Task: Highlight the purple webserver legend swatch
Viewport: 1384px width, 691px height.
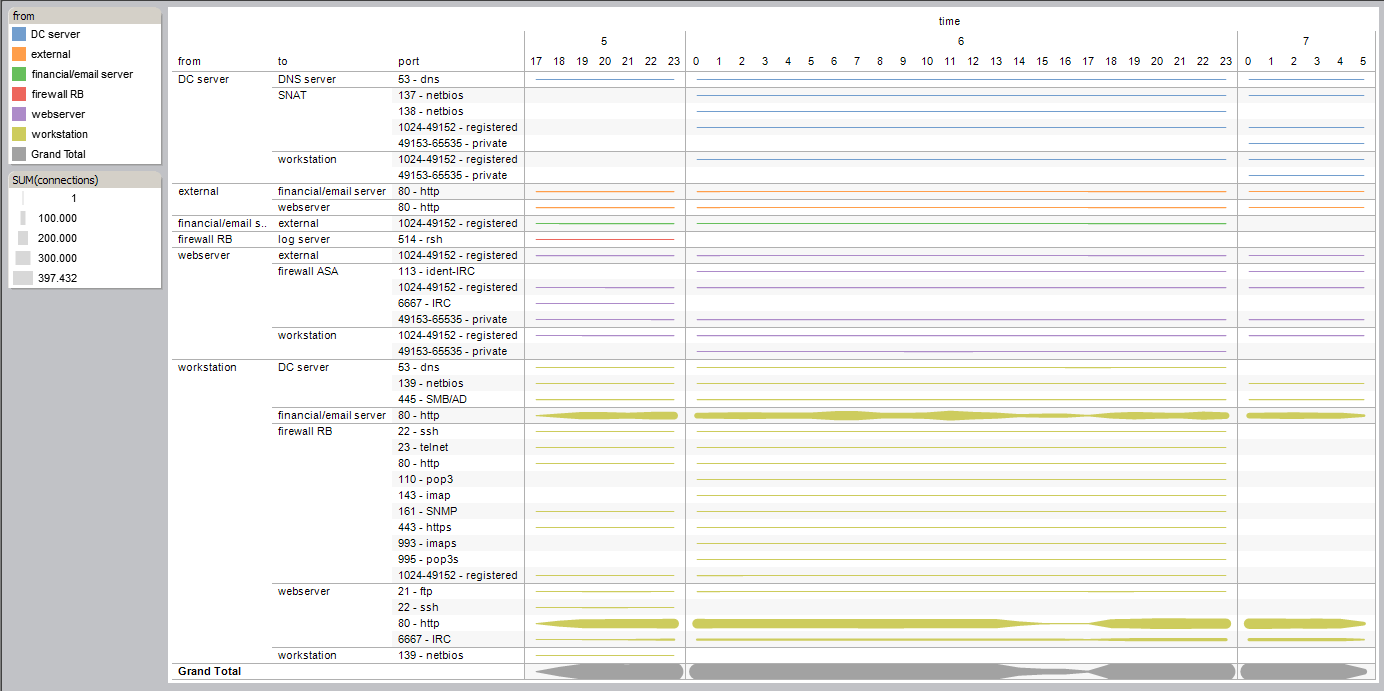Action: pos(19,114)
